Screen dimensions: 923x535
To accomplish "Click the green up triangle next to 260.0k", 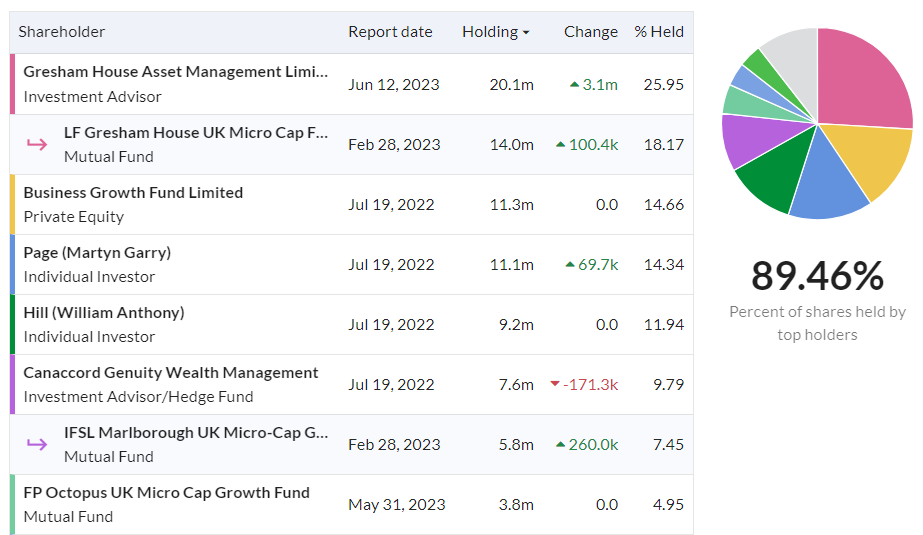I will pyautogui.click(x=560, y=445).
